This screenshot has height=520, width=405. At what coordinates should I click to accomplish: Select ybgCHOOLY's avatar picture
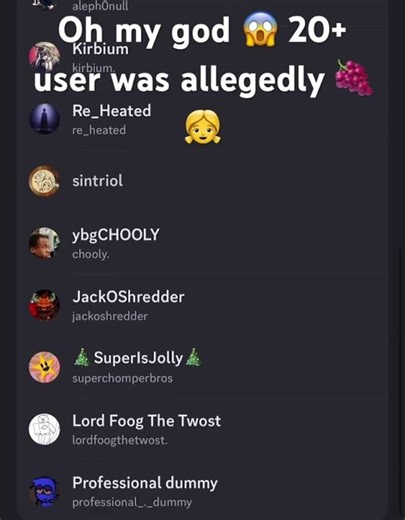tap(44, 243)
